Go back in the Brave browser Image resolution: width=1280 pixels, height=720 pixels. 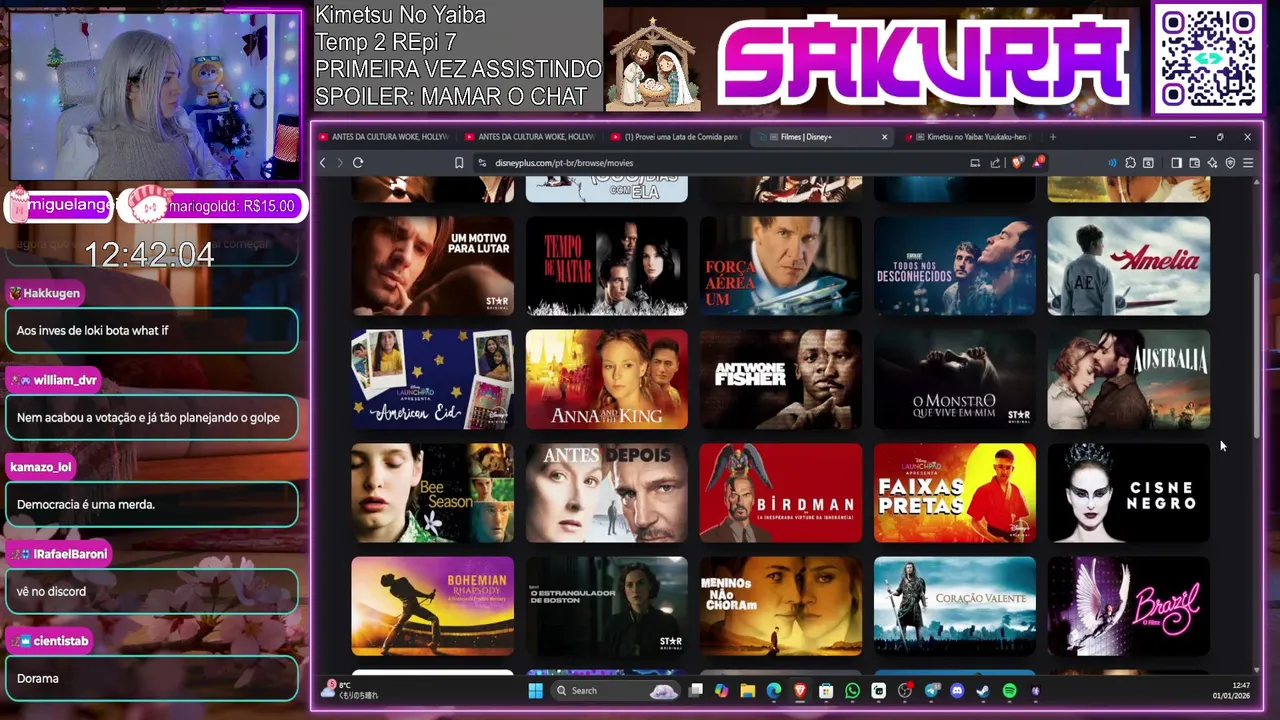pyautogui.click(x=322, y=163)
